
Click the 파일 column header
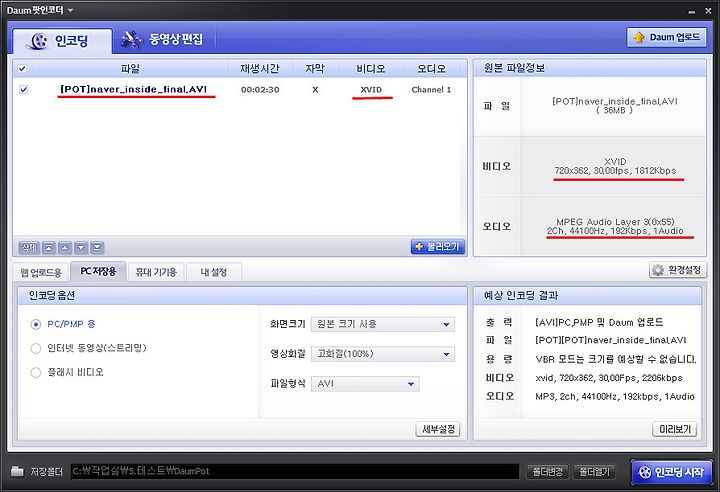coord(130,68)
